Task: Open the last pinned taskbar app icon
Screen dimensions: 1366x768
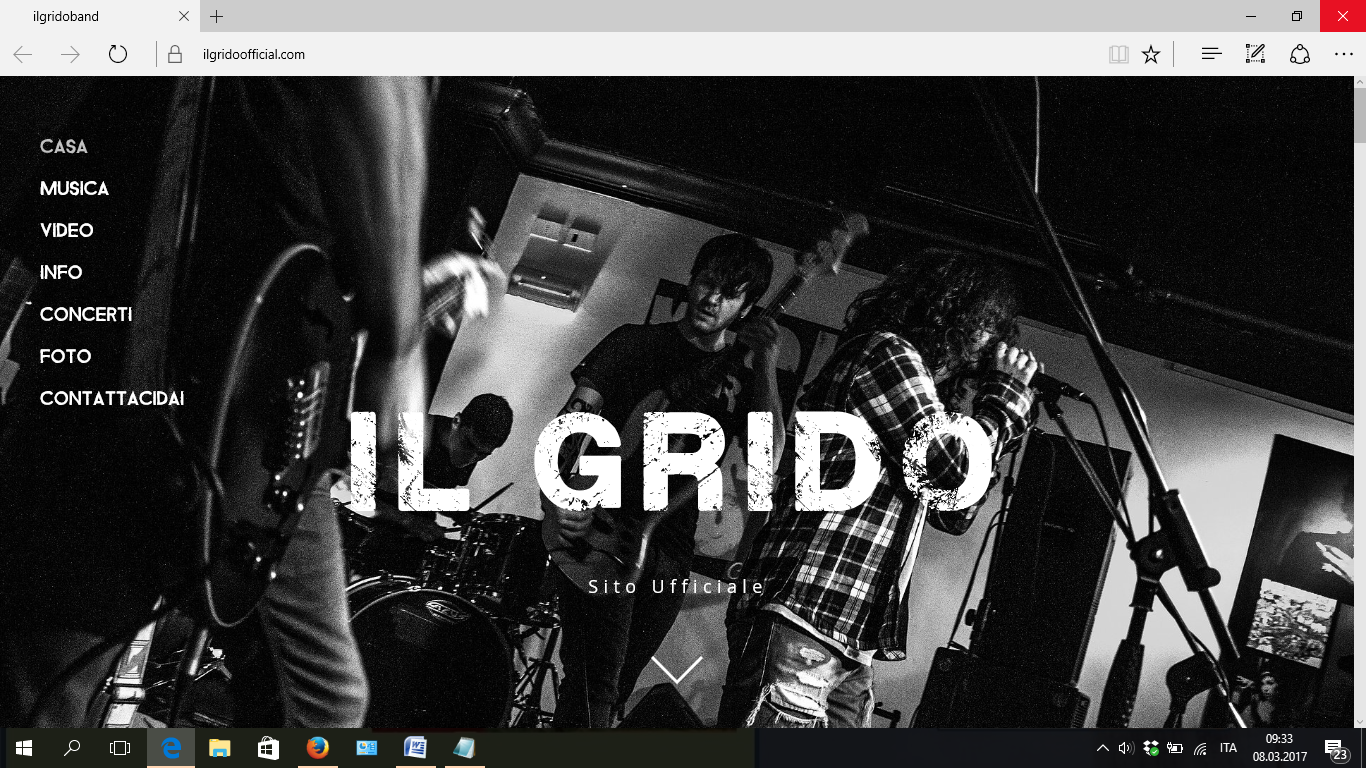Action: [464, 748]
